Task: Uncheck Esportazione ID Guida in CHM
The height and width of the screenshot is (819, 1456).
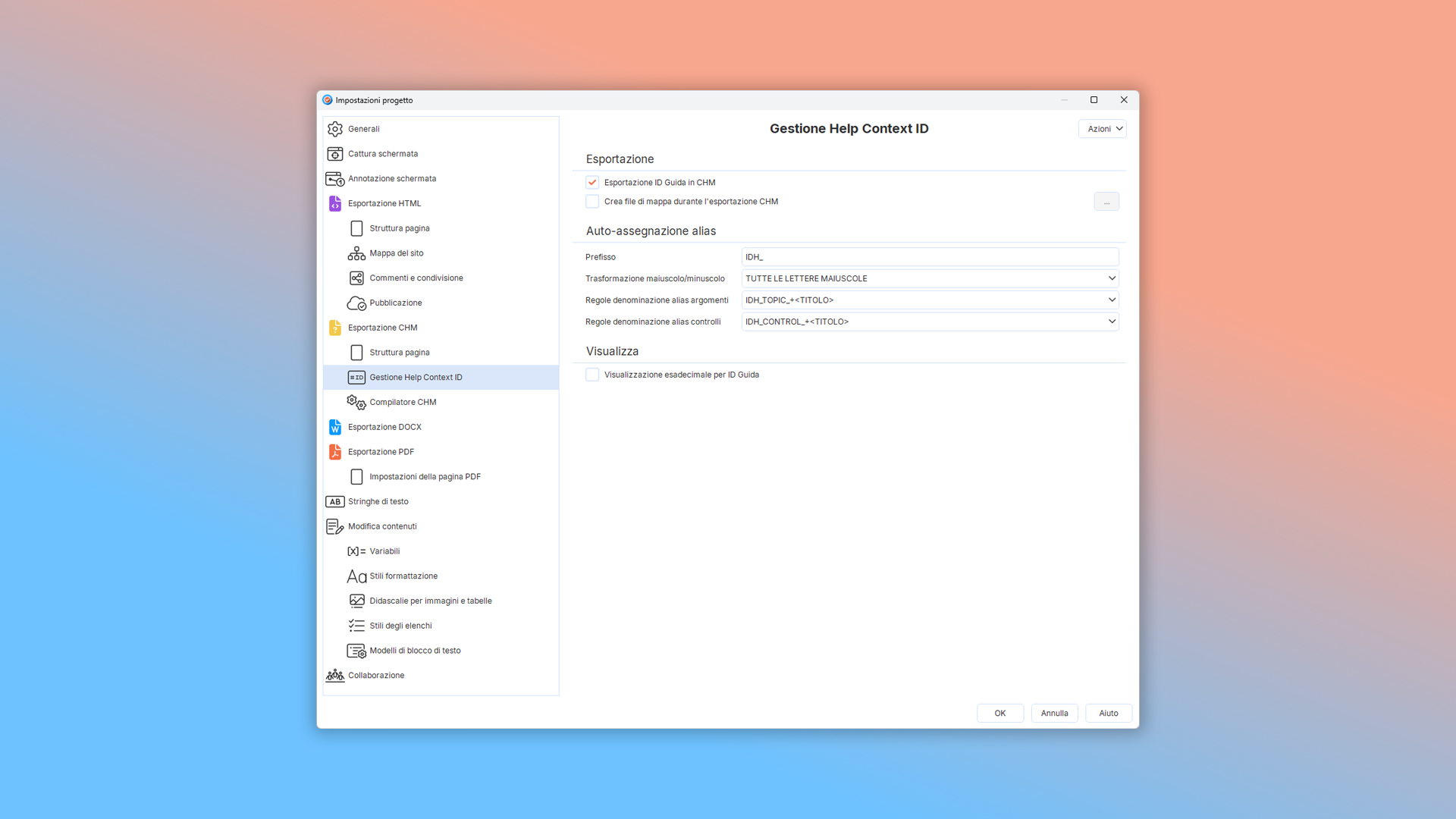Action: [x=592, y=183]
